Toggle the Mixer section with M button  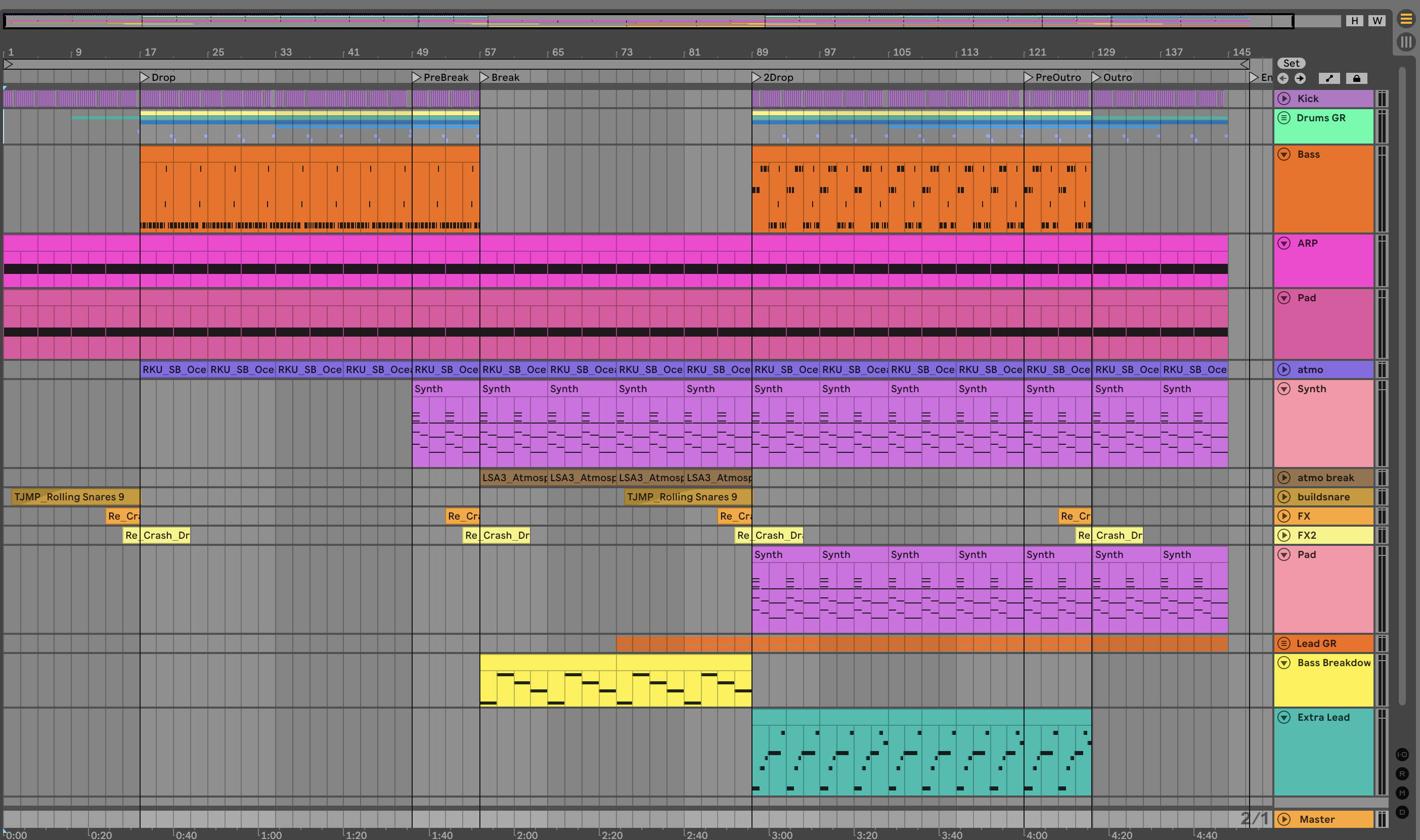(1402, 793)
